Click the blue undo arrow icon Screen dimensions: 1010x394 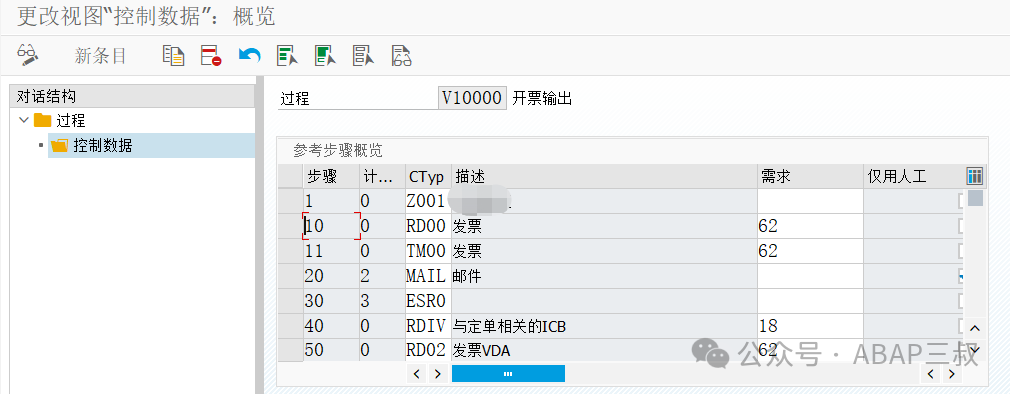pos(249,55)
